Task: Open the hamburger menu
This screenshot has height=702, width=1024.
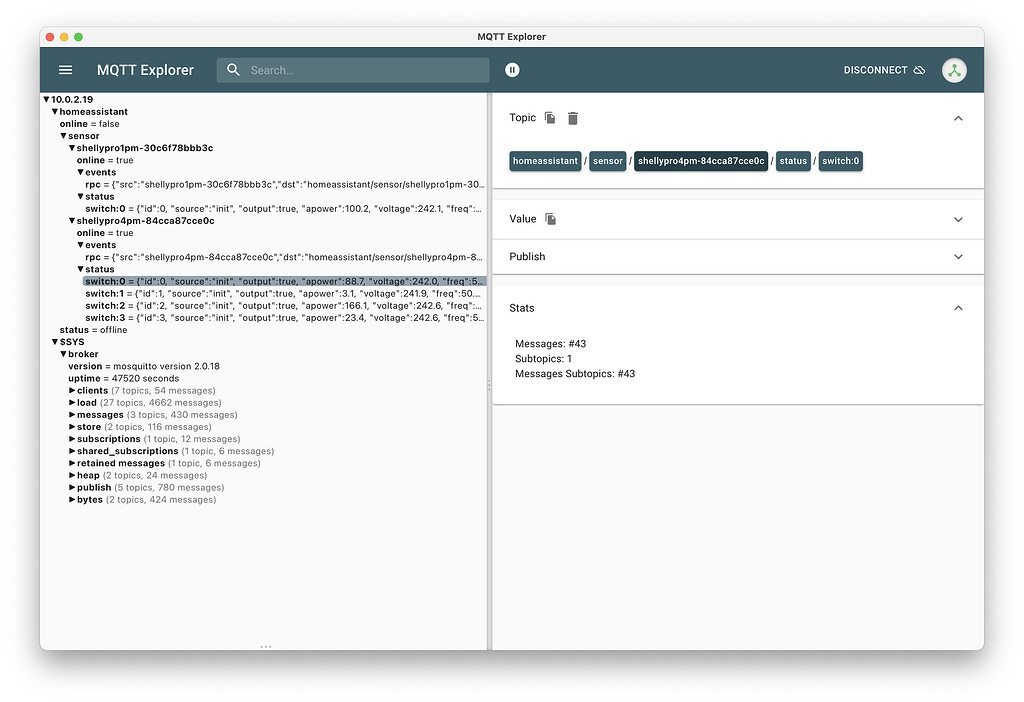Action: (65, 70)
